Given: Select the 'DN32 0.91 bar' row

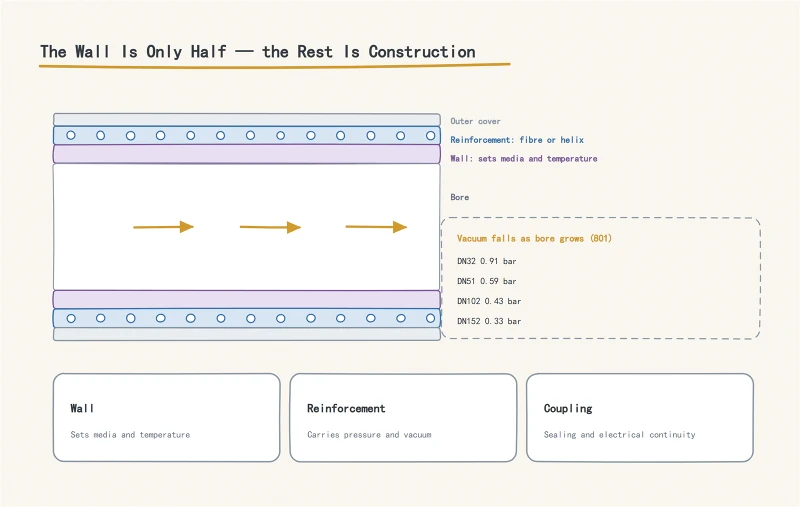Looking at the screenshot, I should (x=486, y=261).
